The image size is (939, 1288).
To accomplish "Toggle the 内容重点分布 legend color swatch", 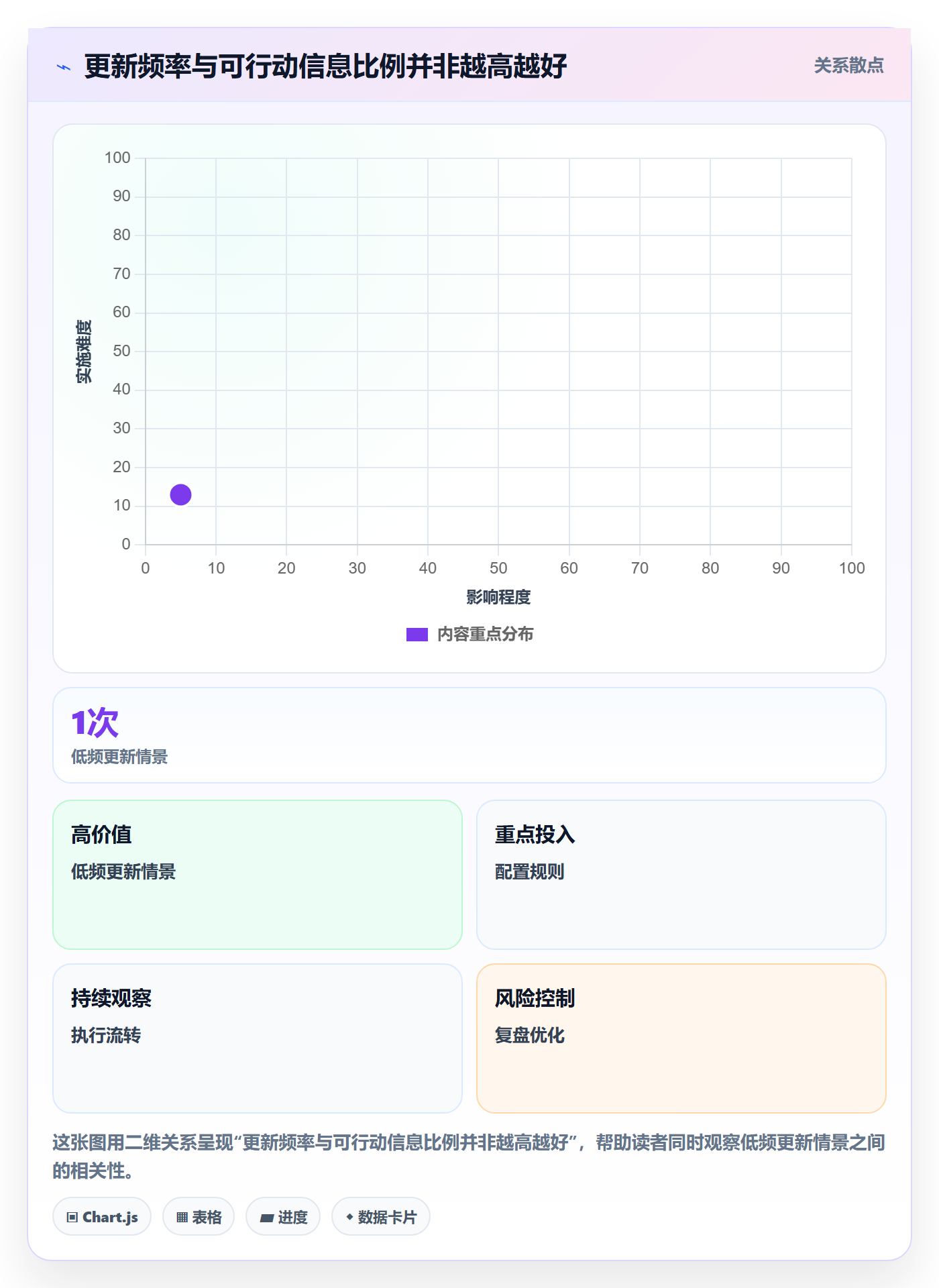I will coord(417,635).
